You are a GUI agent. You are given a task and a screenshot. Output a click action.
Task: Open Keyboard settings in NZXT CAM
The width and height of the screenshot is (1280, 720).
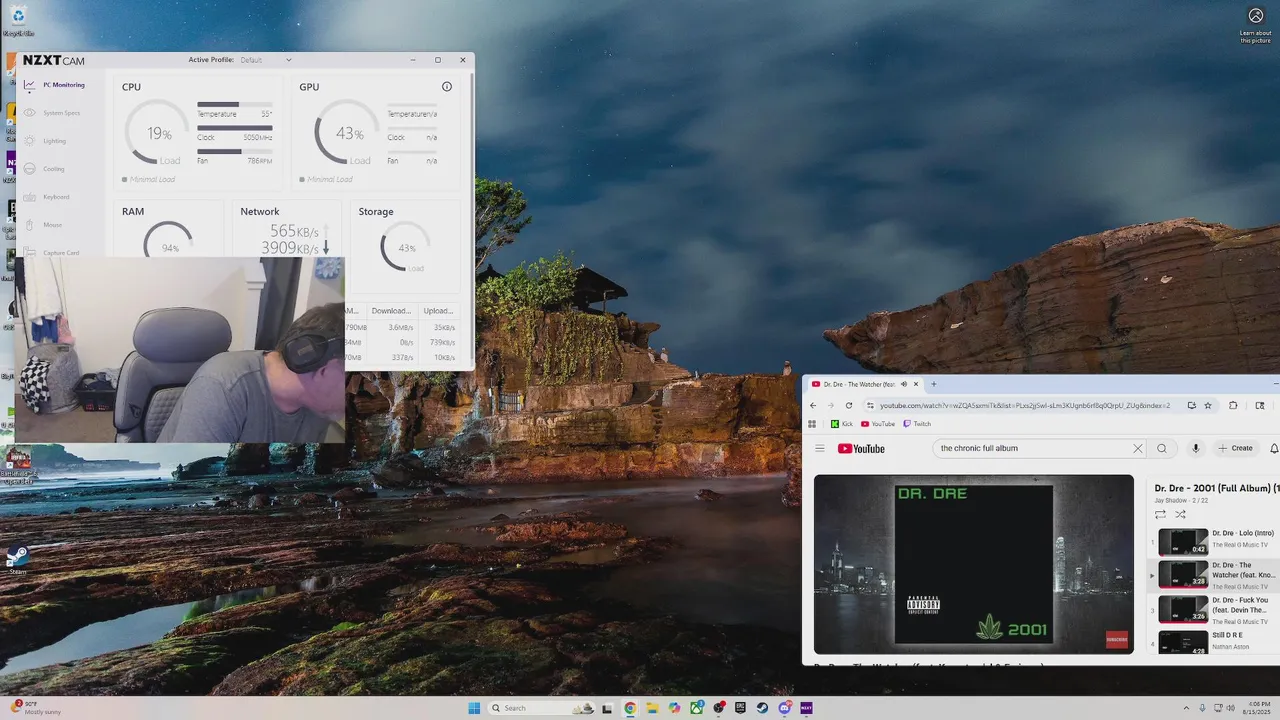pyautogui.click(x=48, y=197)
